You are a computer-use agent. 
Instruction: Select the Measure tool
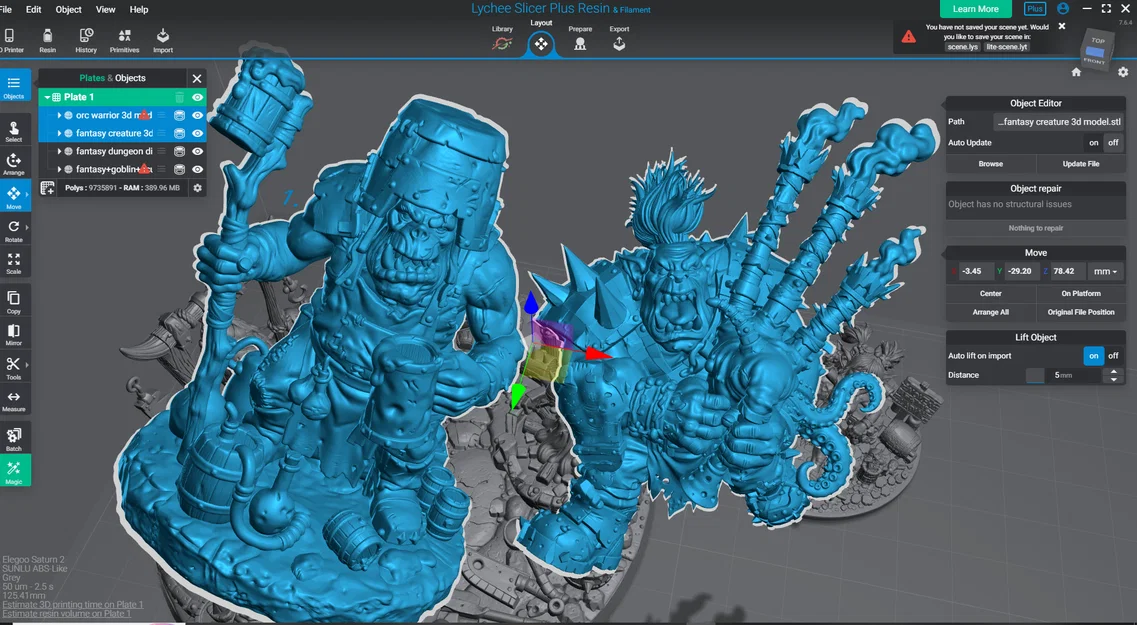pos(14,400)
